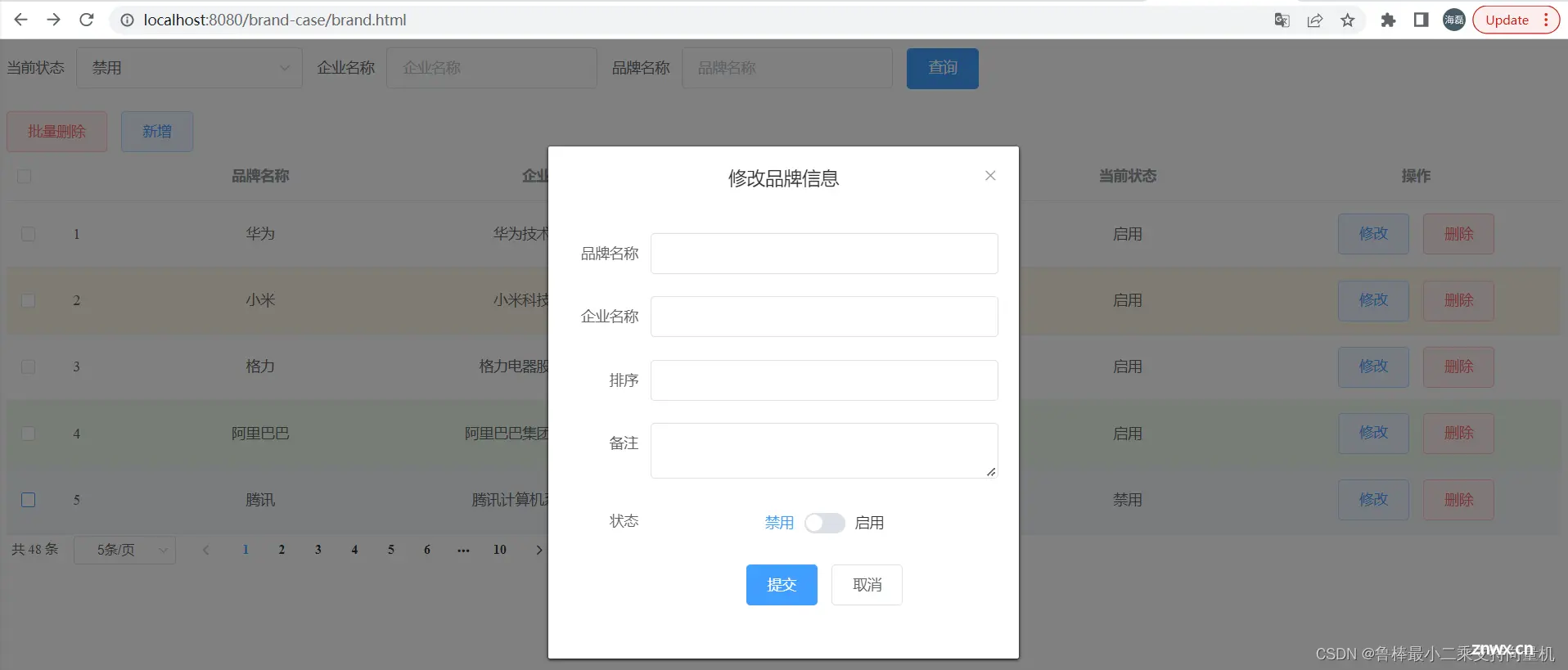1568x670 pixels.
Task: Click 删除 for the 小米 row
Action: click(x=1458, y=300)
